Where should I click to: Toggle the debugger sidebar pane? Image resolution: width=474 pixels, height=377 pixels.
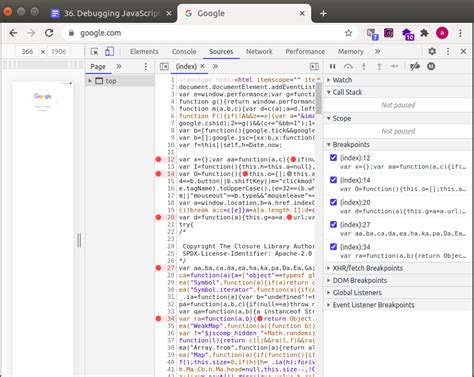click(x=314, y=67)
